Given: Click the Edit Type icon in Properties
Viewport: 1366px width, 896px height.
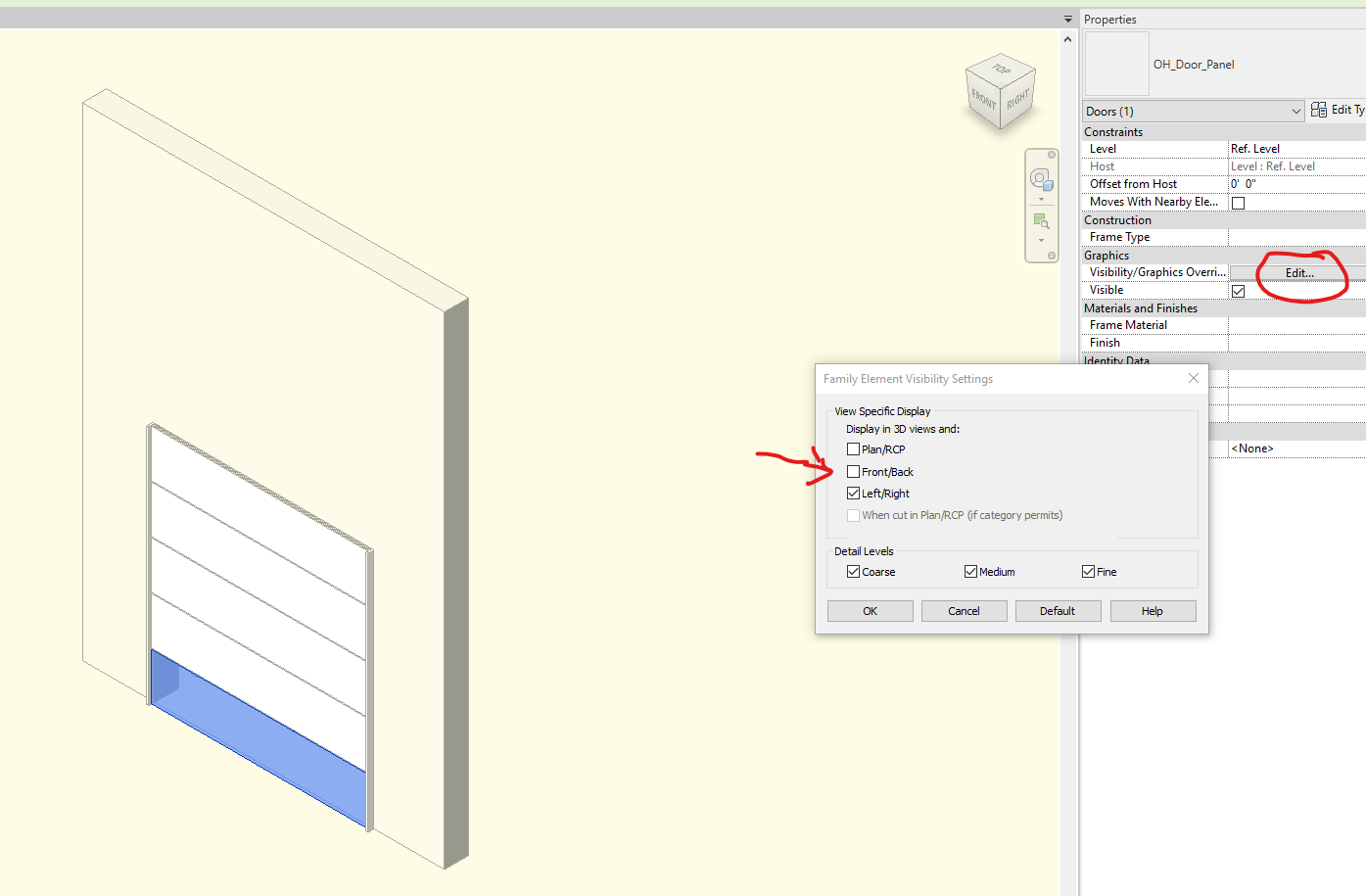Looking at the screenshot, I should 1319,110.
